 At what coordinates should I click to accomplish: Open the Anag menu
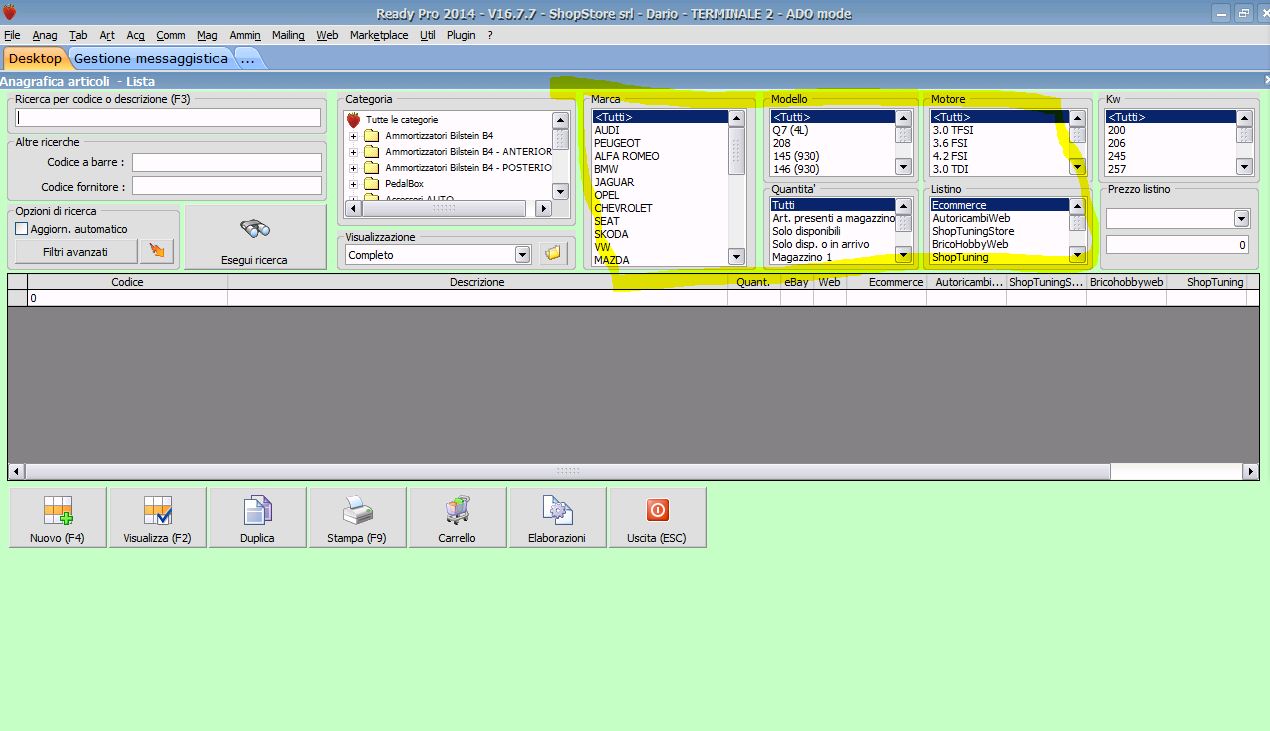45,35
